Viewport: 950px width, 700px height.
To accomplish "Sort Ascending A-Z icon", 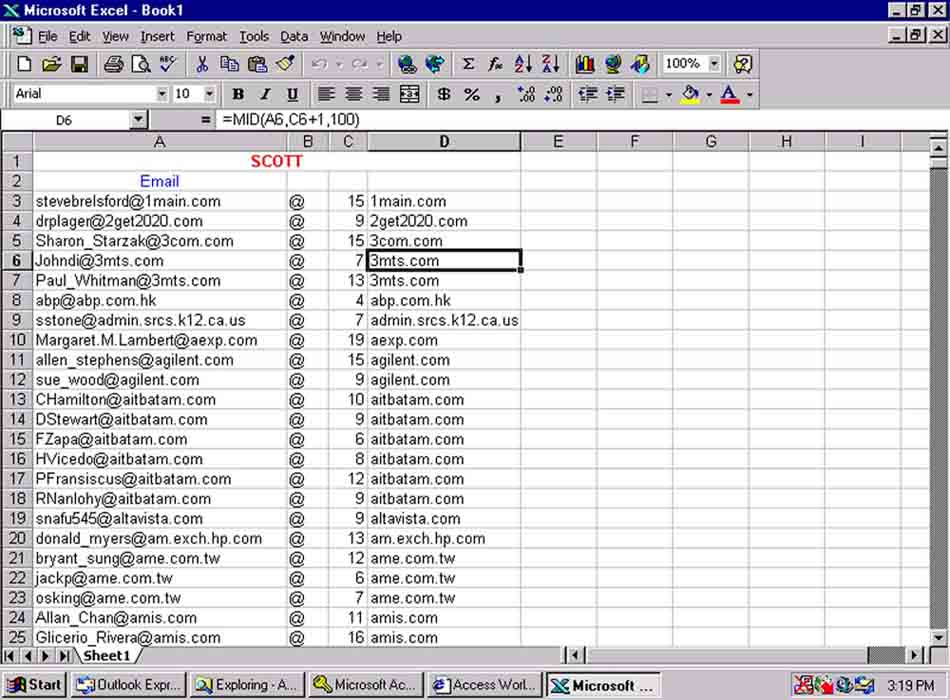I will click(523, 64).
